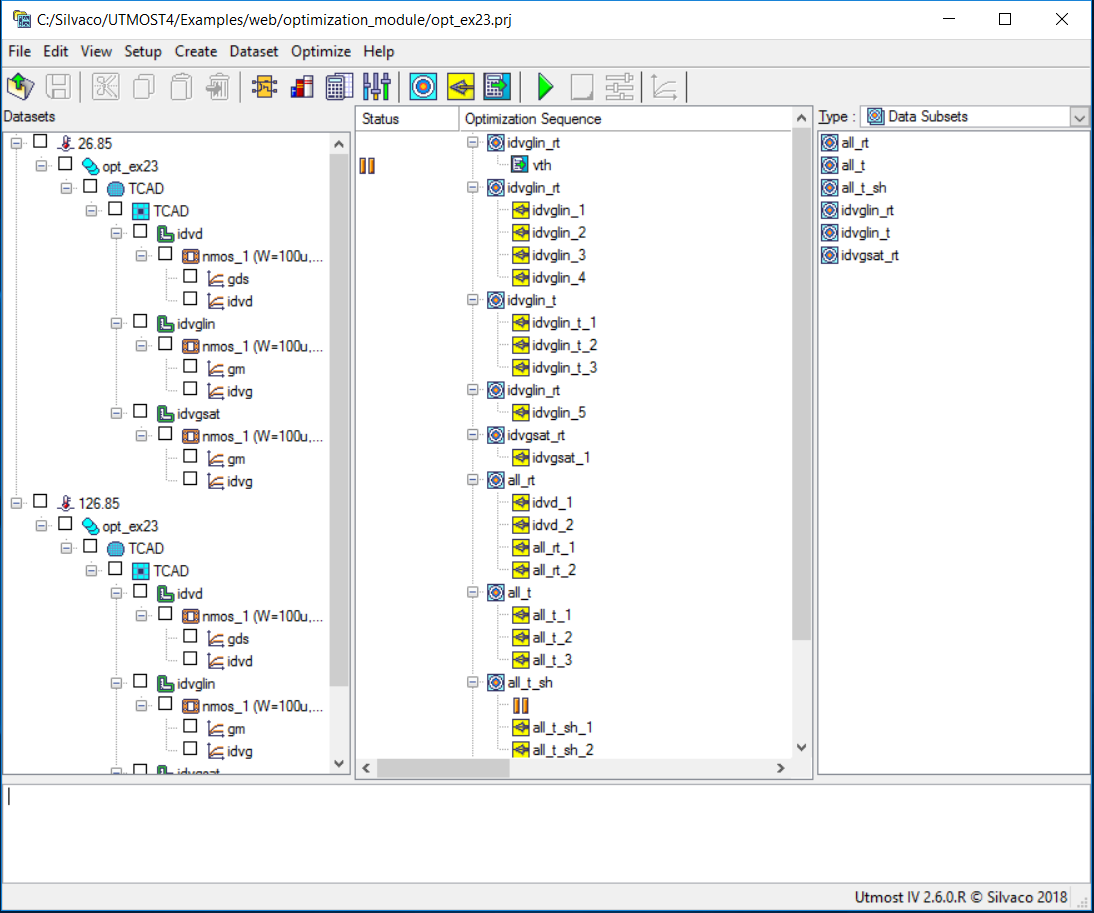This screenshot has width=1094, height=913.
Task: Open the File menu
Action: (x=20, y=51)
